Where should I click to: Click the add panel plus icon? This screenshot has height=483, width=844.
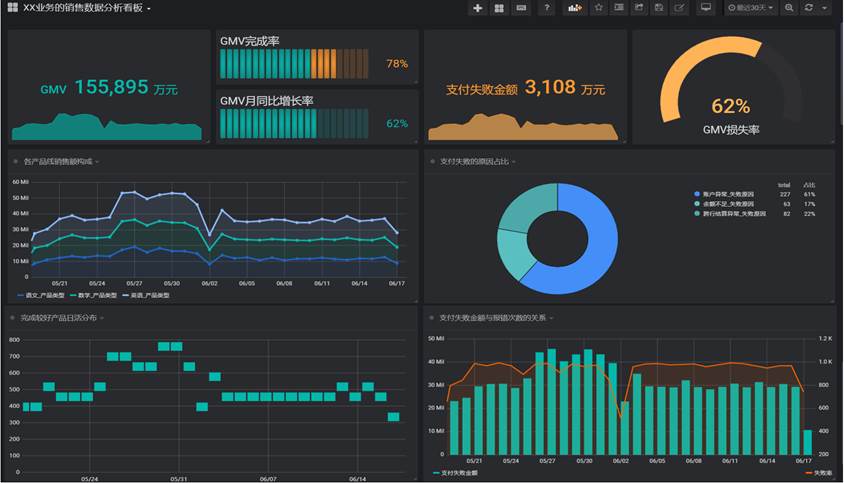478,8
